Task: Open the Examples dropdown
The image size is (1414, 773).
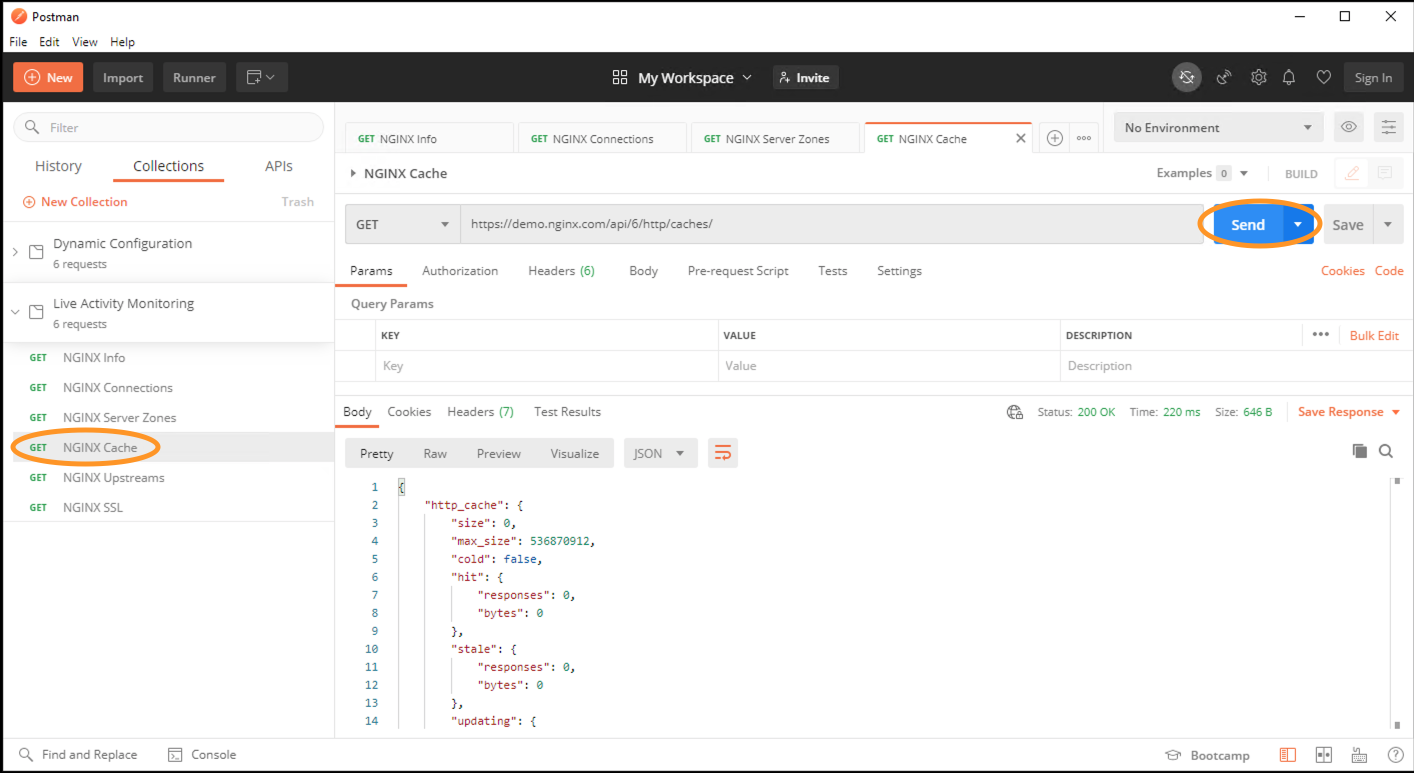Action: 1203,173
